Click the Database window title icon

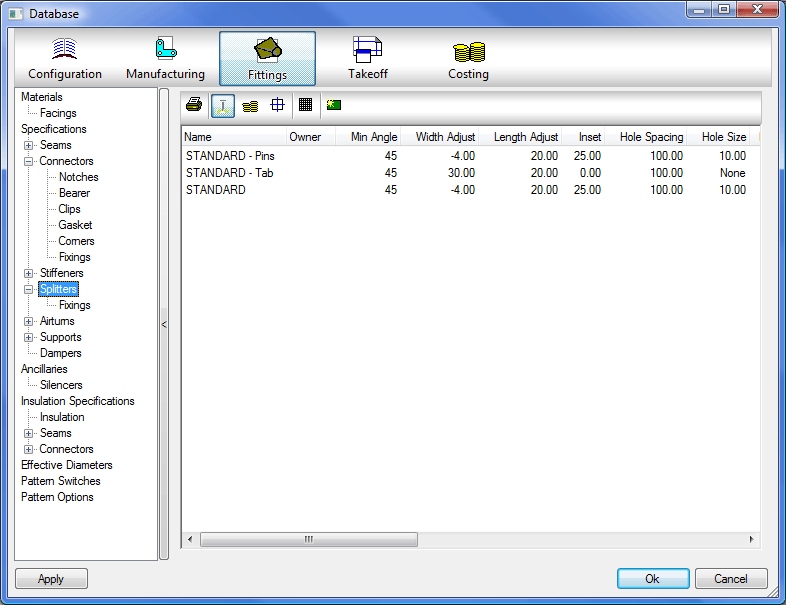point(16,14)
